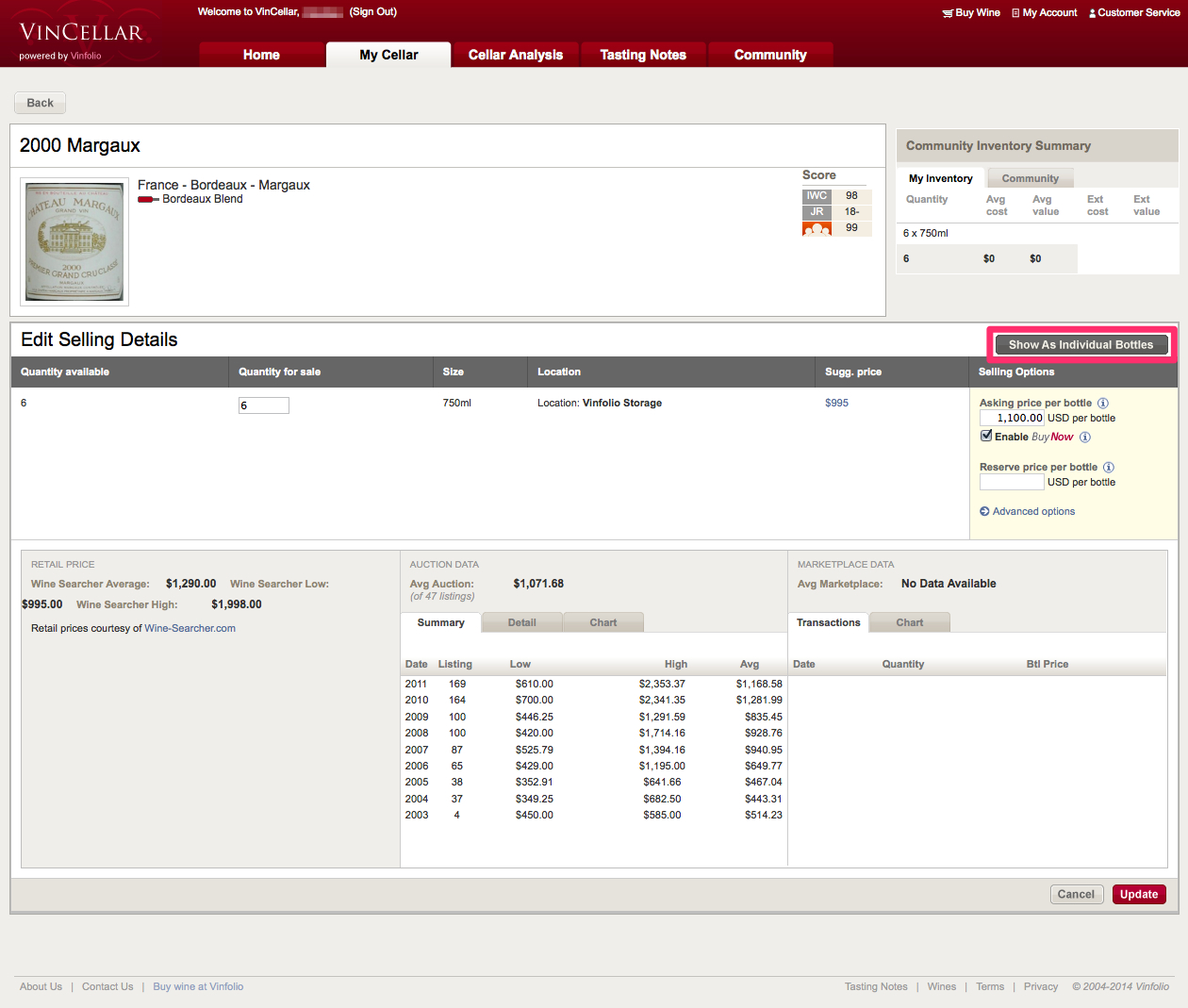Click the Chateau Margaux label thumbnail
1188x1008 pixels.
coord(74,241)
